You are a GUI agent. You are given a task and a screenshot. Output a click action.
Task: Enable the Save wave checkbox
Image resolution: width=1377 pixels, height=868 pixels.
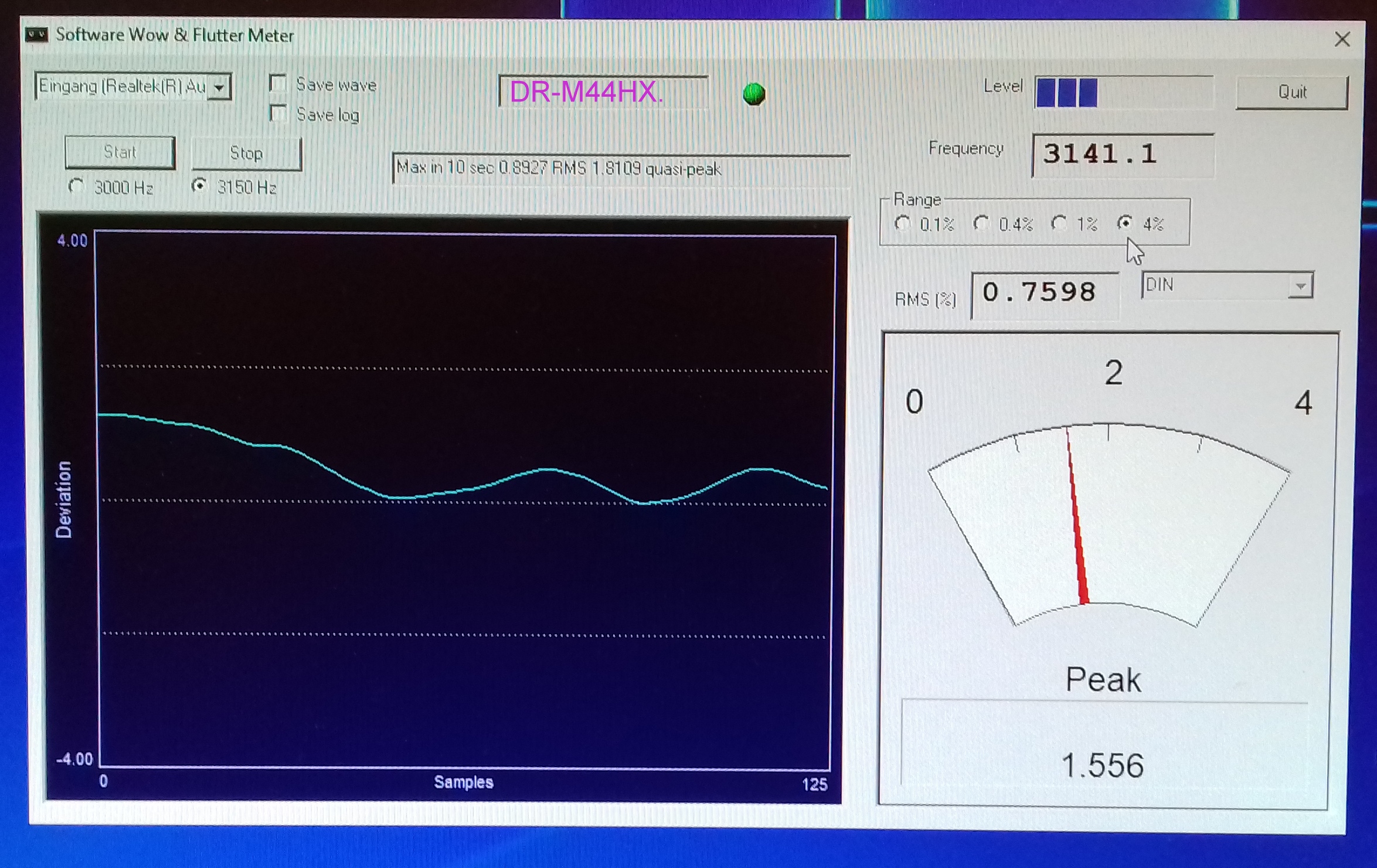[x=278, y=84]
